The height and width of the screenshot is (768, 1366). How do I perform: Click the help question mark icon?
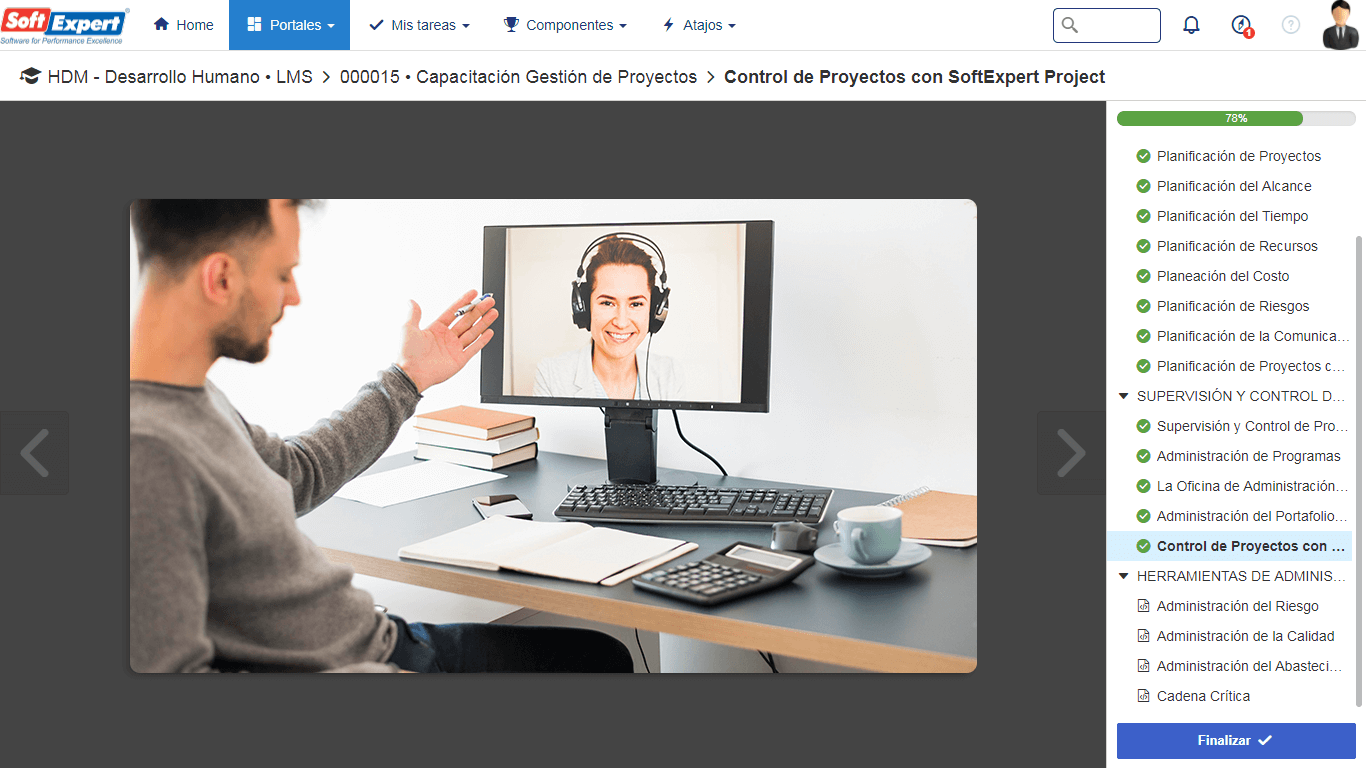coord(1291,25)
